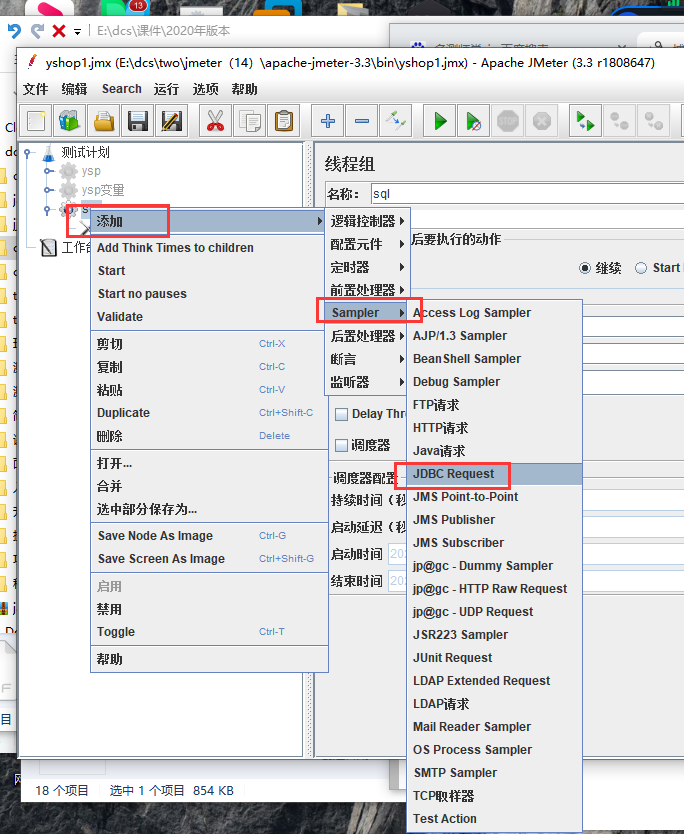Click the Open file folder icon

click(x=104, y=121)
